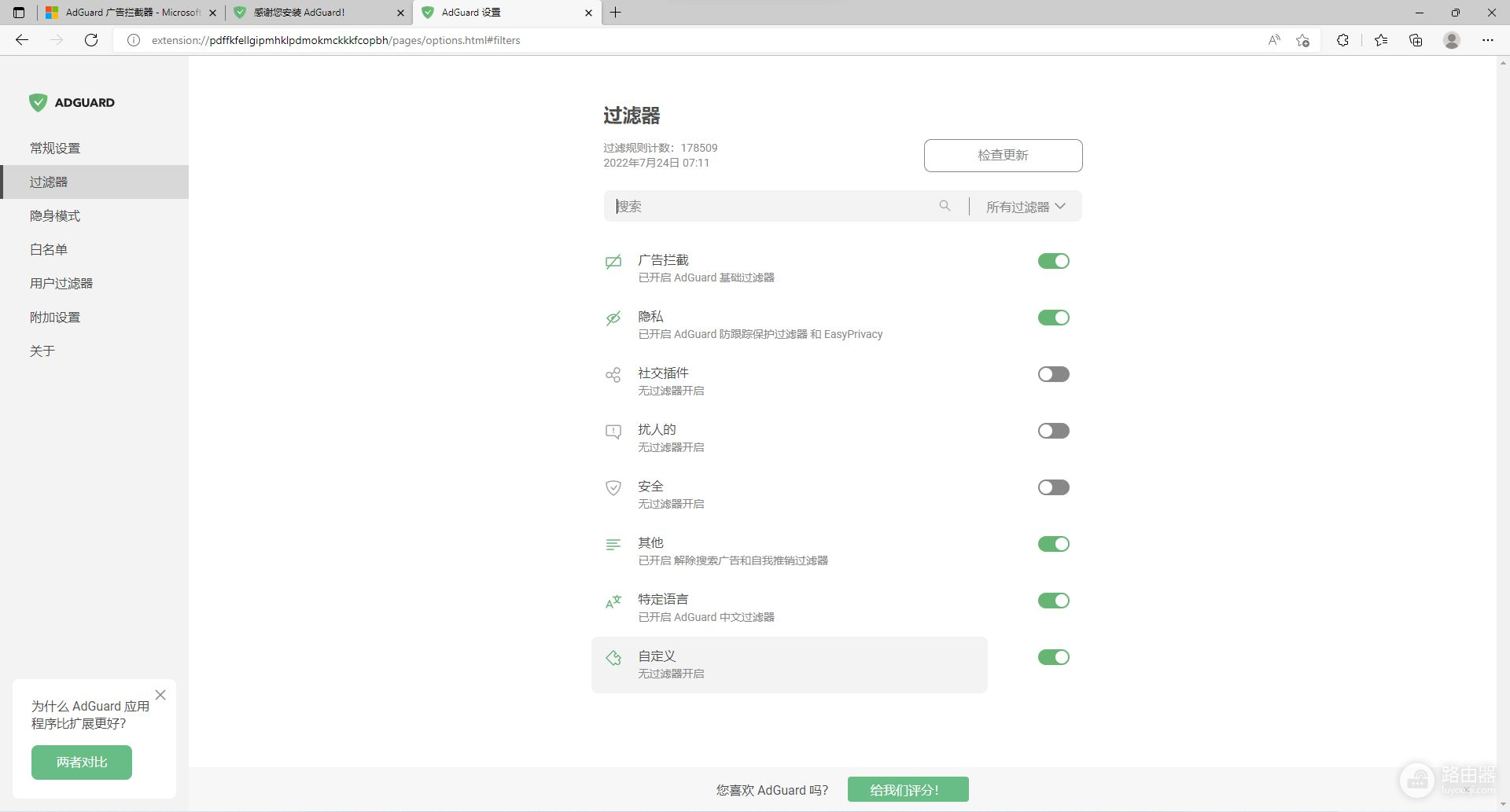Select 过滤器 in the sidebar
The height and width of the screenshot is (812, 1510).
pyautogui.click(x=94, y=182)
